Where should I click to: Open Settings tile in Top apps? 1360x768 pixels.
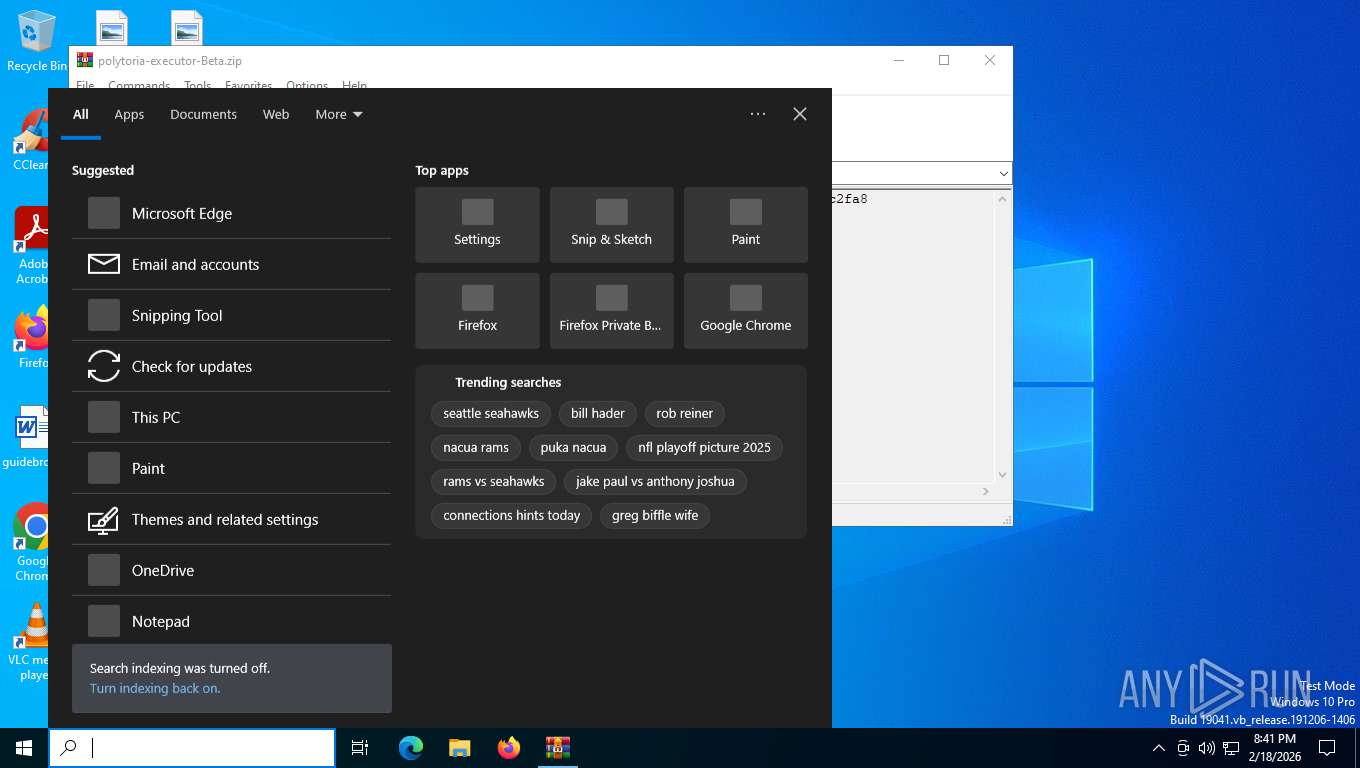coord(477,225)
